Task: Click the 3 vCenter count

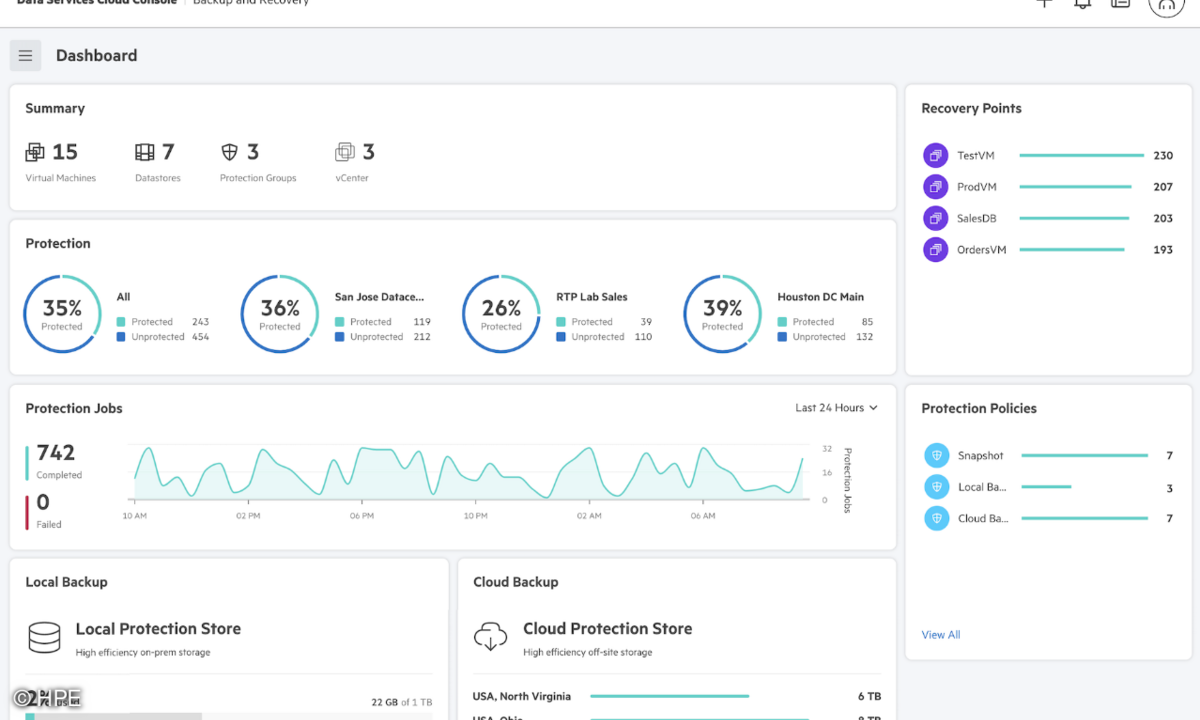Action: click(368, 152)
